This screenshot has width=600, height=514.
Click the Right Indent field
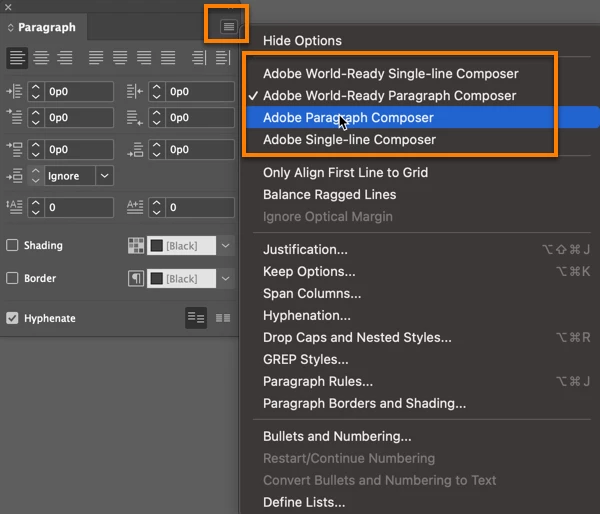coord(200,91)
